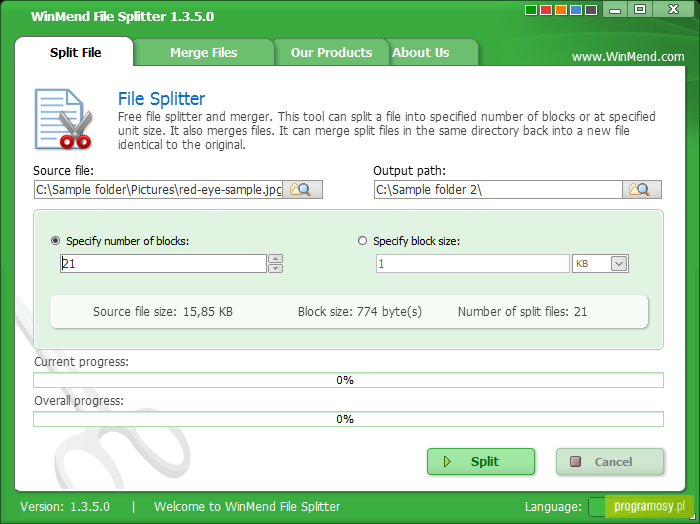Click the number of blocks input field
This screenshot has width=700, height=524.
163,264
